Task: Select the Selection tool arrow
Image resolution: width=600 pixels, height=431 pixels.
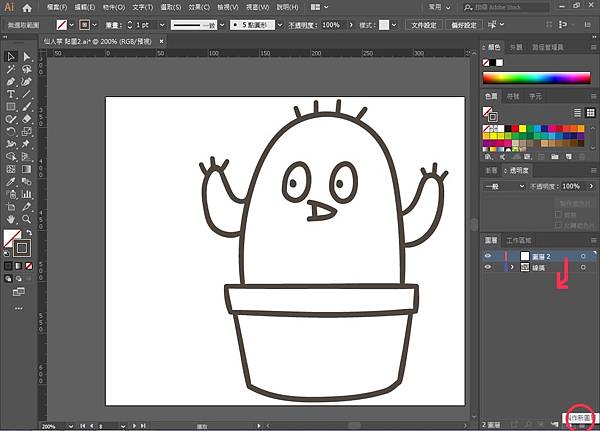Action: 11,57
